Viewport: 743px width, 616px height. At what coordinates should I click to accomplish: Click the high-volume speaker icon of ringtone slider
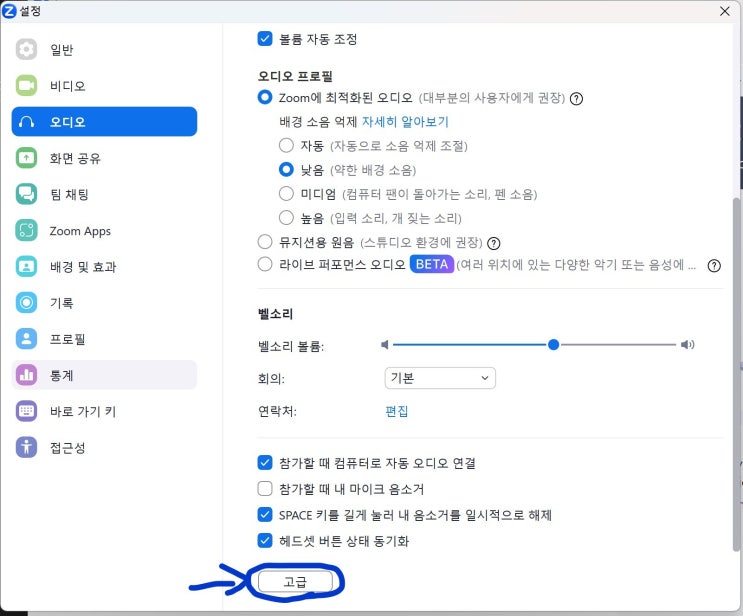pyautogui.click(x=688, y=344)
